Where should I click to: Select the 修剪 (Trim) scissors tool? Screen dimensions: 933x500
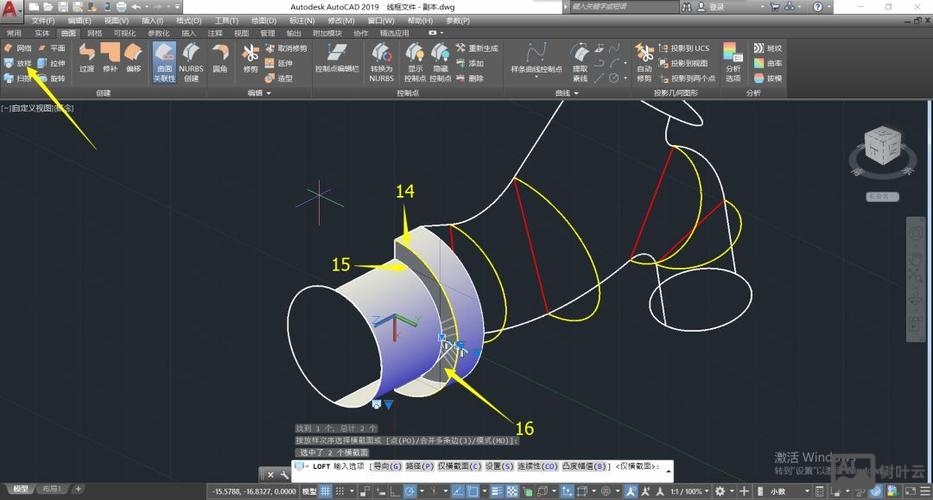tap(250, 58)
